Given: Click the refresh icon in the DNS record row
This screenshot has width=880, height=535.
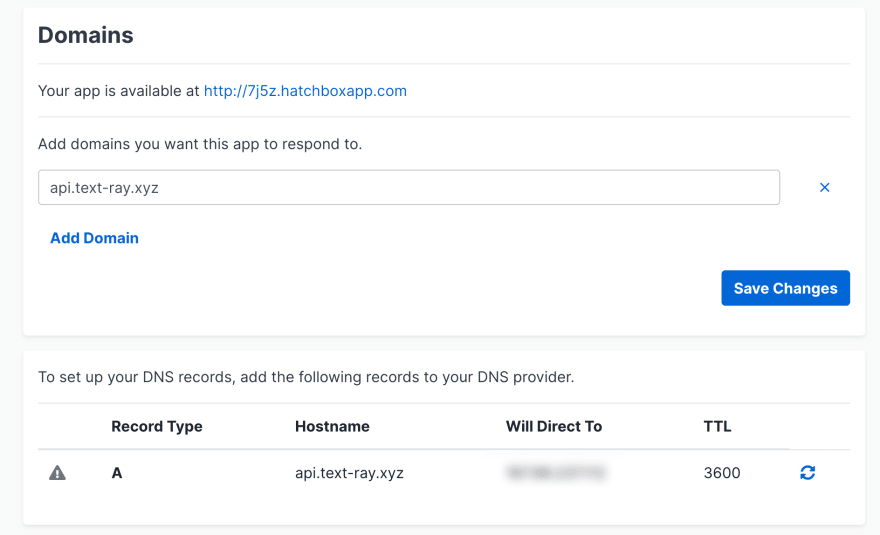Looking at the screenshot, I should point(808,473).
